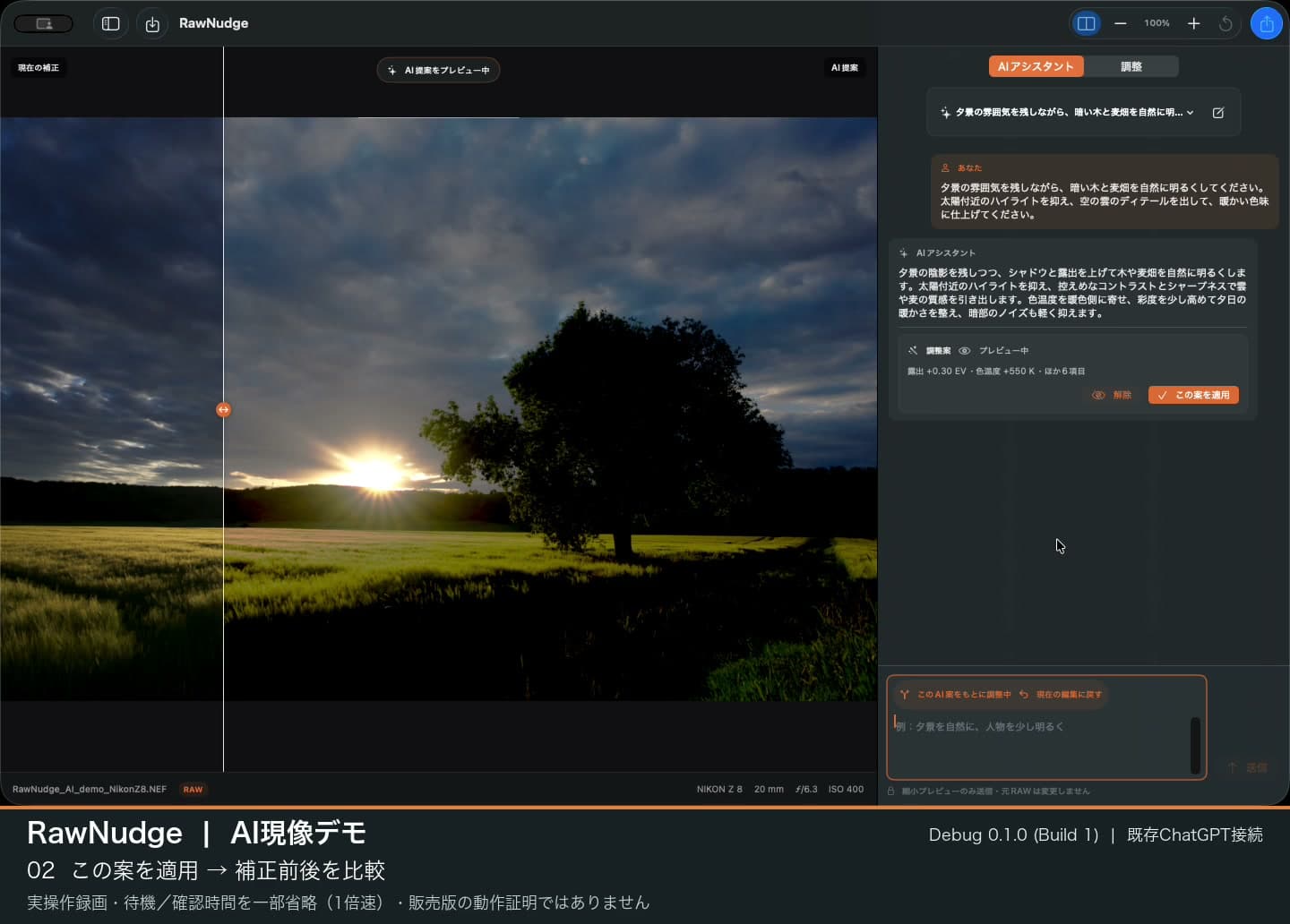Click the このAI案をもとに調整中 branch chip
1290x924 pixels.
956,694
